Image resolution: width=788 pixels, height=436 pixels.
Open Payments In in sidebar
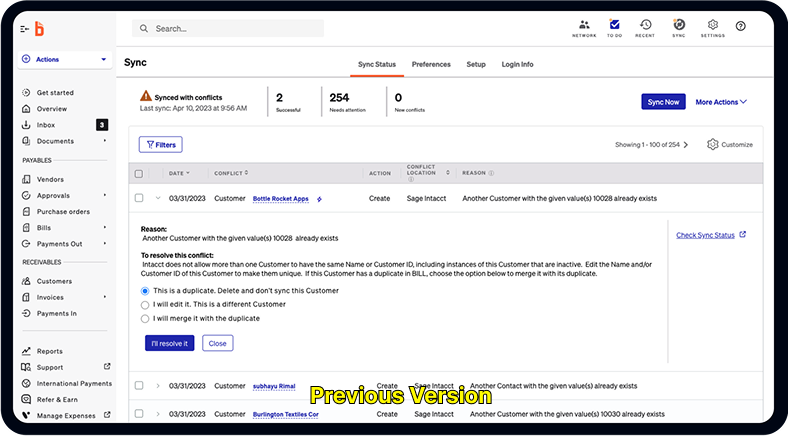(56, 313)
